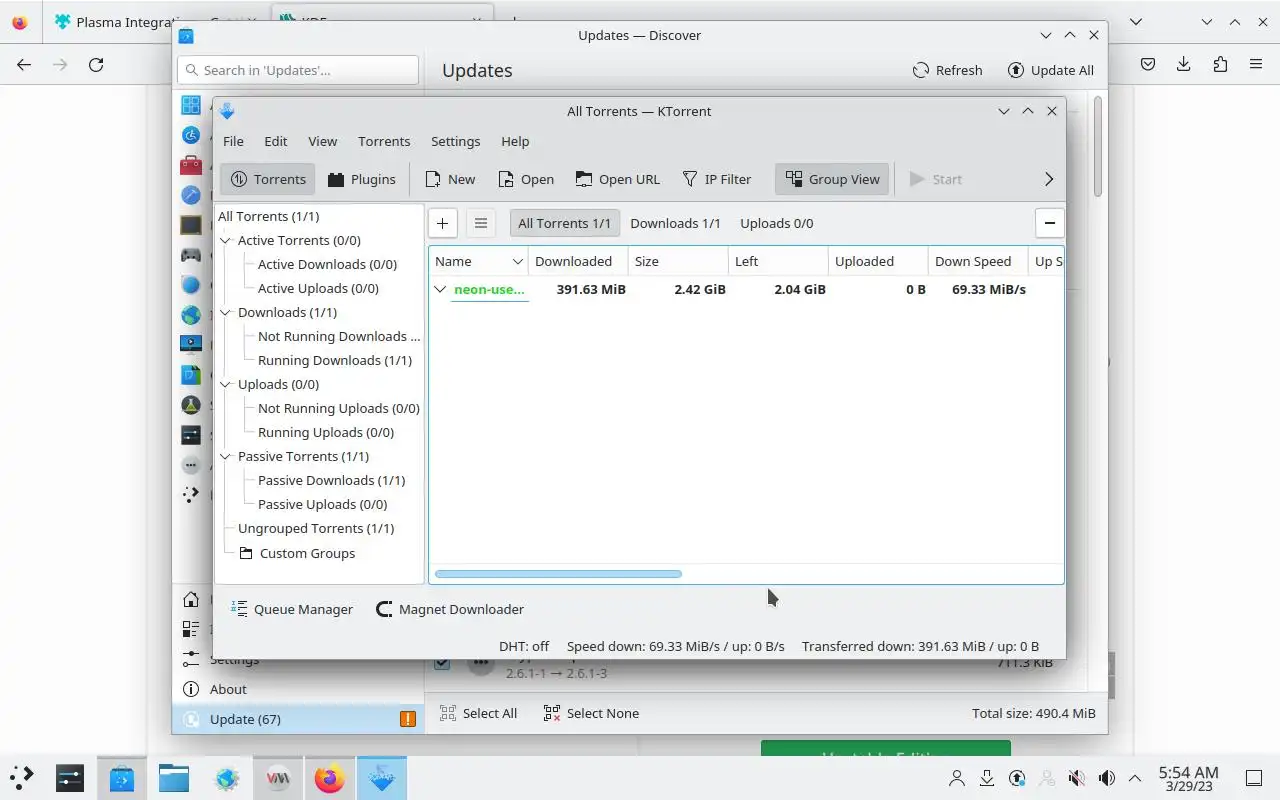1280x800 pixels.
Task: Click the torrent list horizontal scrollbar
Action: click(x=558, y=574)
